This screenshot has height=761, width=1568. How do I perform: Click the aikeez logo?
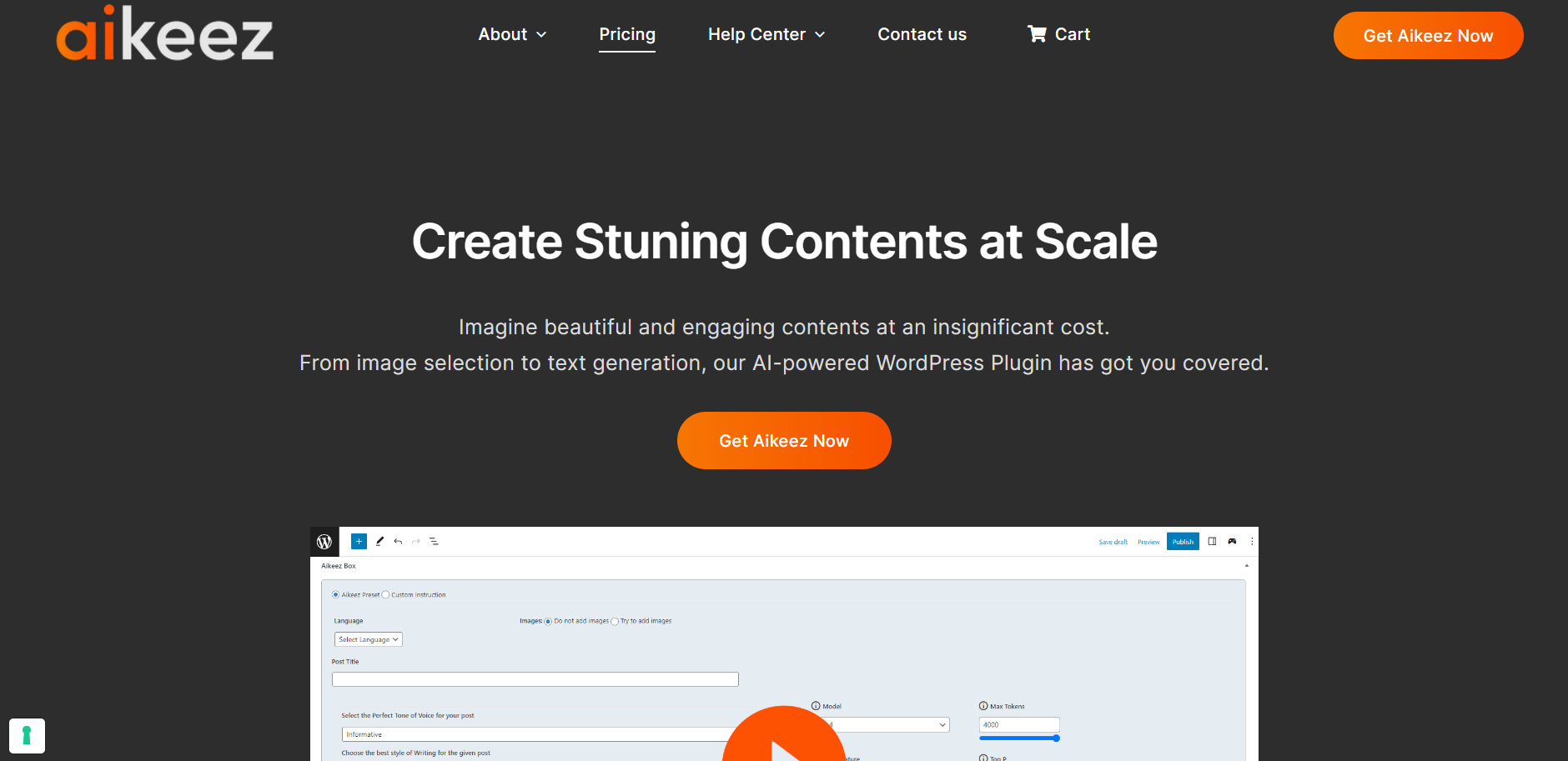[164, 34]
